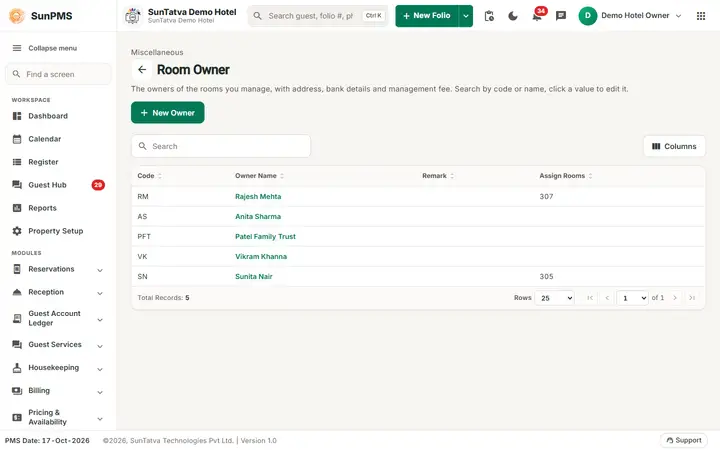Click the SunTatva Demo Hotel logo
This screenshot has width=720, height=450.
pyautogui.click(x=133, y=16)
